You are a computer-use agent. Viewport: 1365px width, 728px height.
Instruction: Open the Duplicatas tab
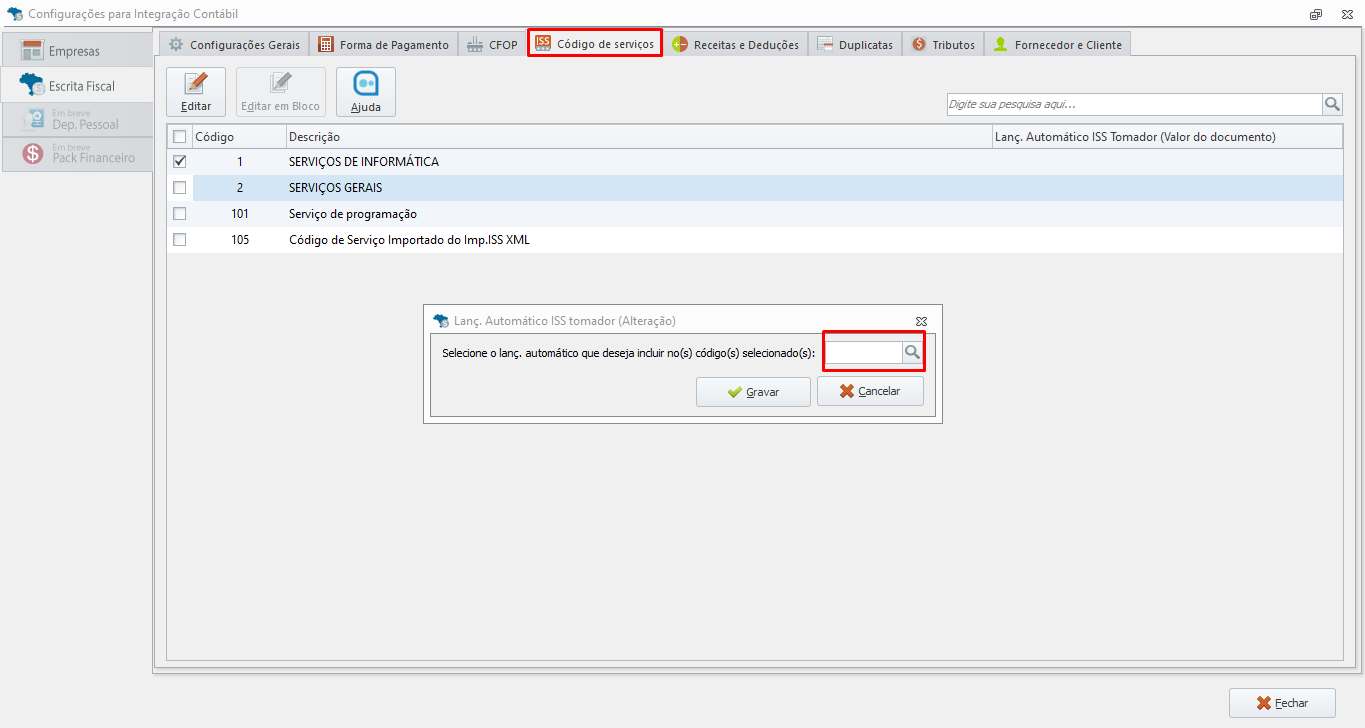point(855,44)
